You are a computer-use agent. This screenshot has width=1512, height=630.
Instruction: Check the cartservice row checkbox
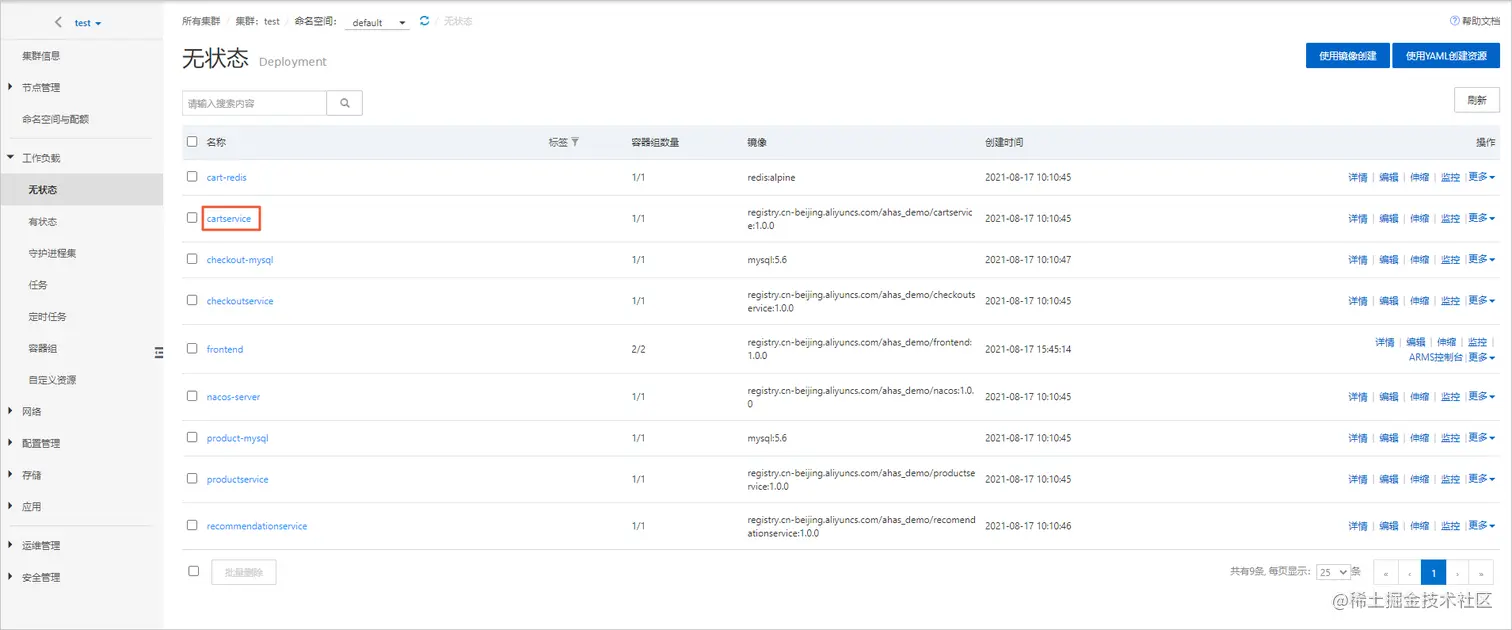pyautogui.click(x=192, y=217)
